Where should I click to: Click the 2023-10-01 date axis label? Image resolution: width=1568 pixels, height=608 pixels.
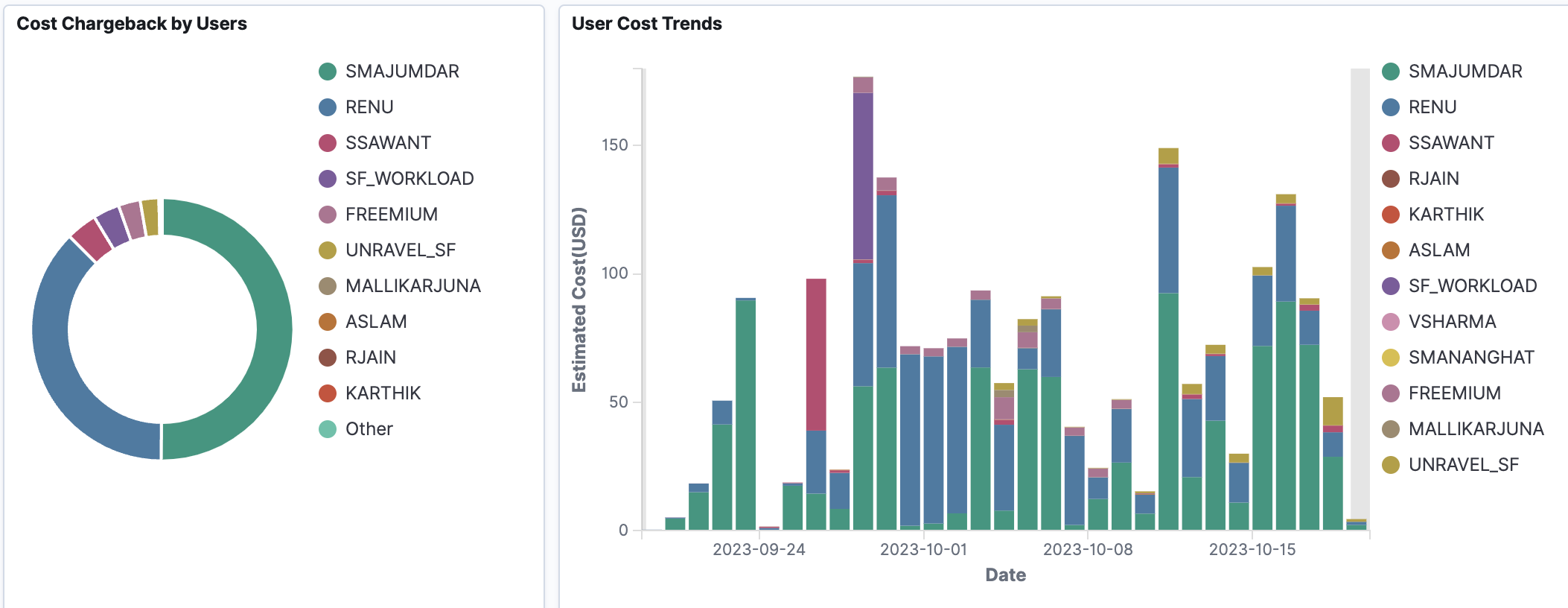click(x=923, y=550)
